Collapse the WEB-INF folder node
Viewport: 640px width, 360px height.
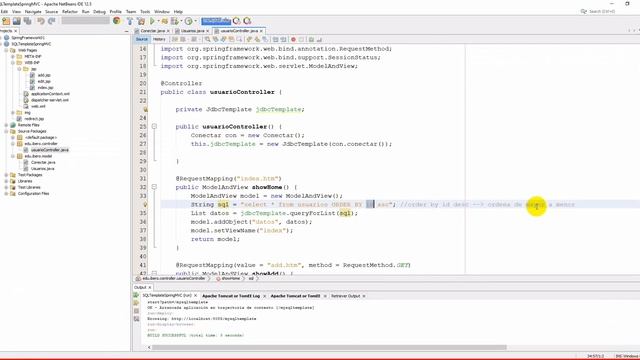(13, 62)
